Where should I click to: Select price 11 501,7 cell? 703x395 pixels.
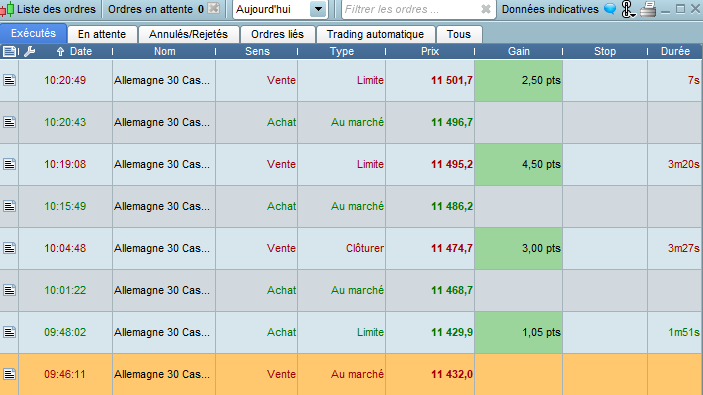pos(430,80)
